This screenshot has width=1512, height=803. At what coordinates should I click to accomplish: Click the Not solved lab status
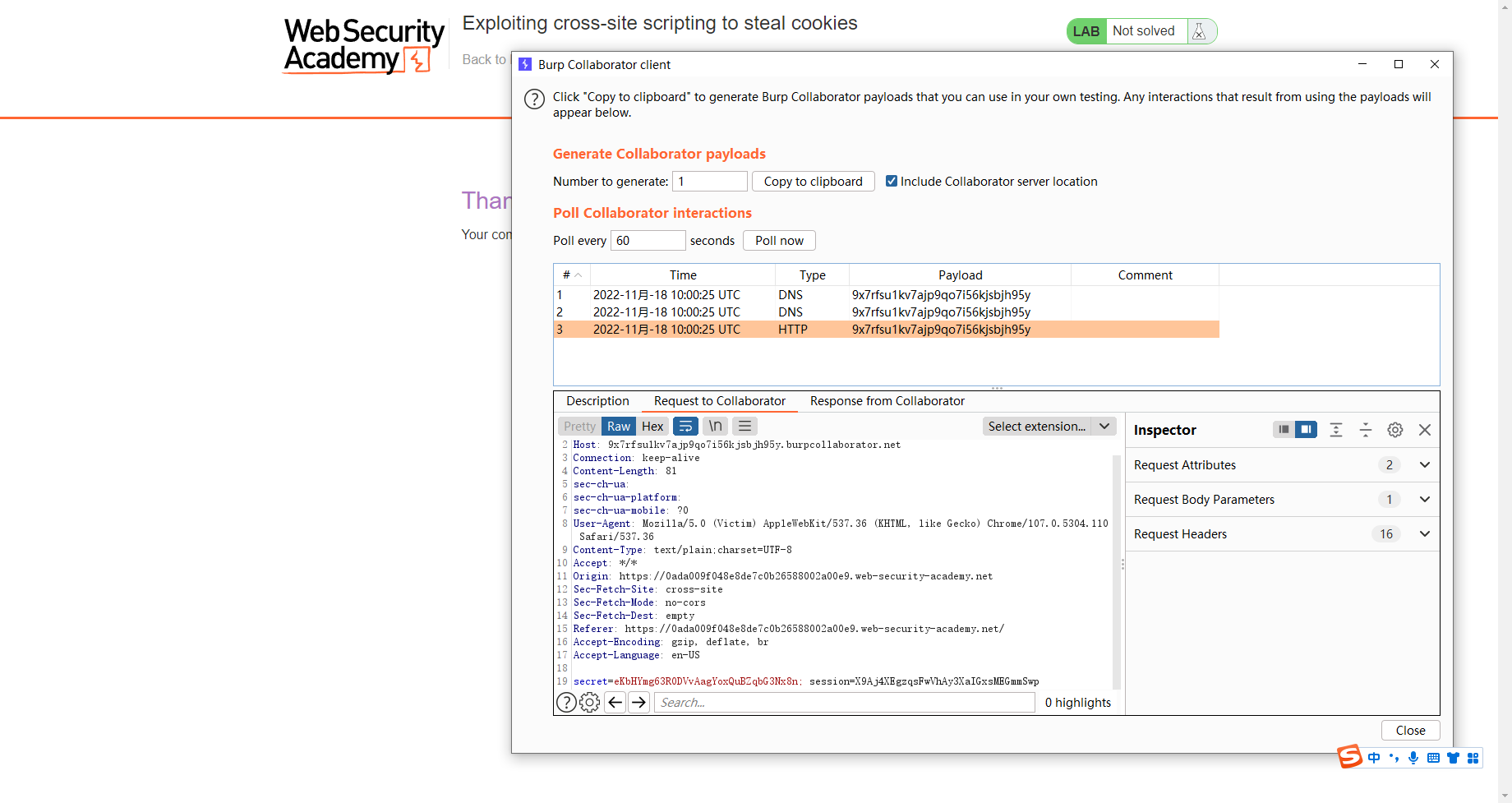pos(1143,31)
